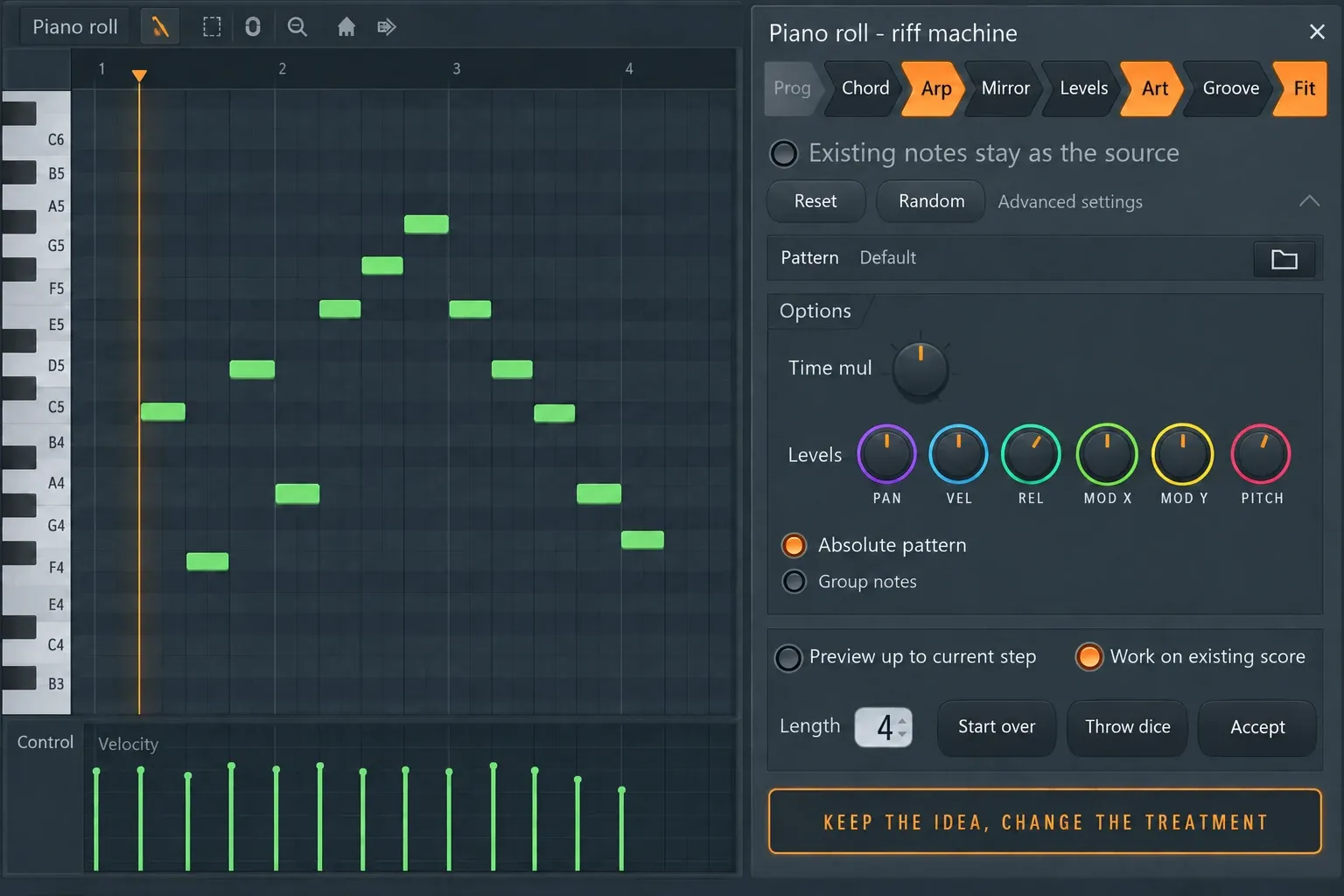Open the Levels step tab
Image resolution: width=1344 pixels, height=896 pixels.
pos(1083,88)
